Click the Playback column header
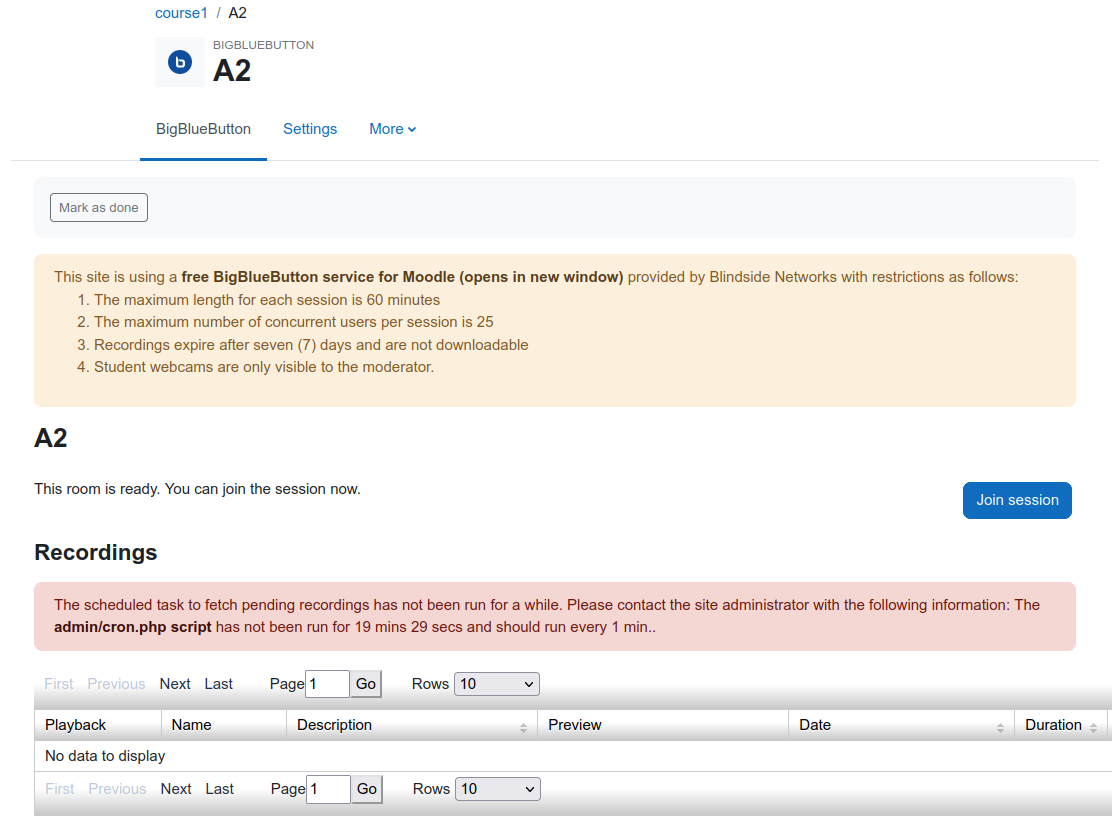 click(x=98, y=725)
